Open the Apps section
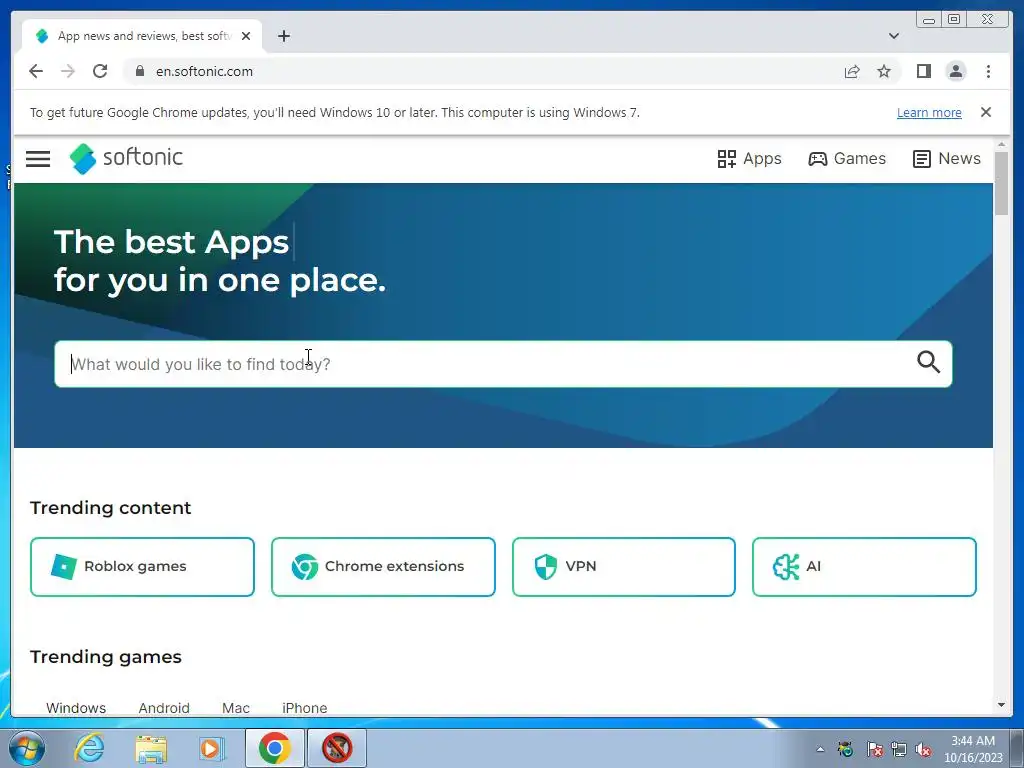 (749, 159)
